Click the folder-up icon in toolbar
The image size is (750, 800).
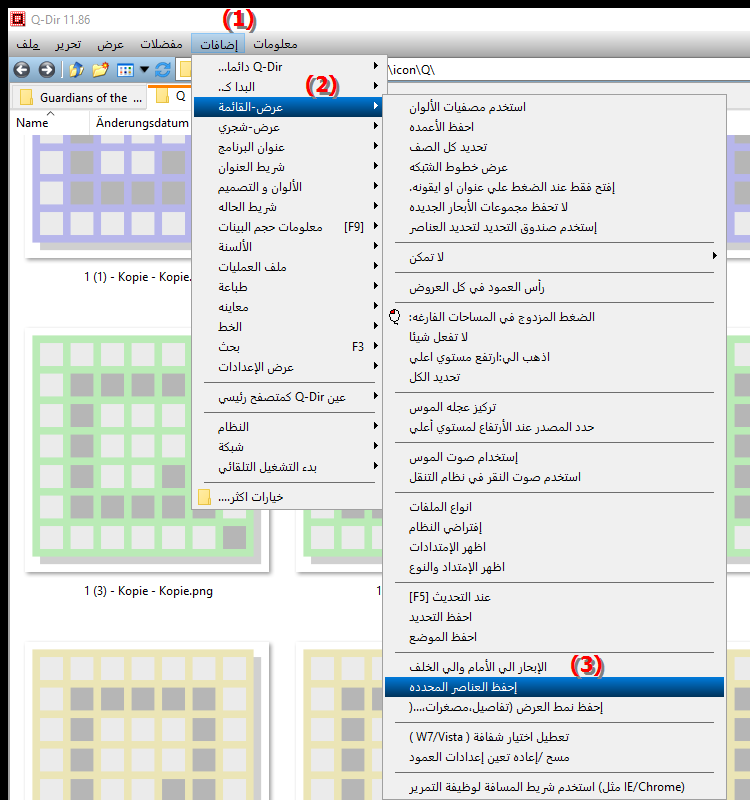pos(76,70)
